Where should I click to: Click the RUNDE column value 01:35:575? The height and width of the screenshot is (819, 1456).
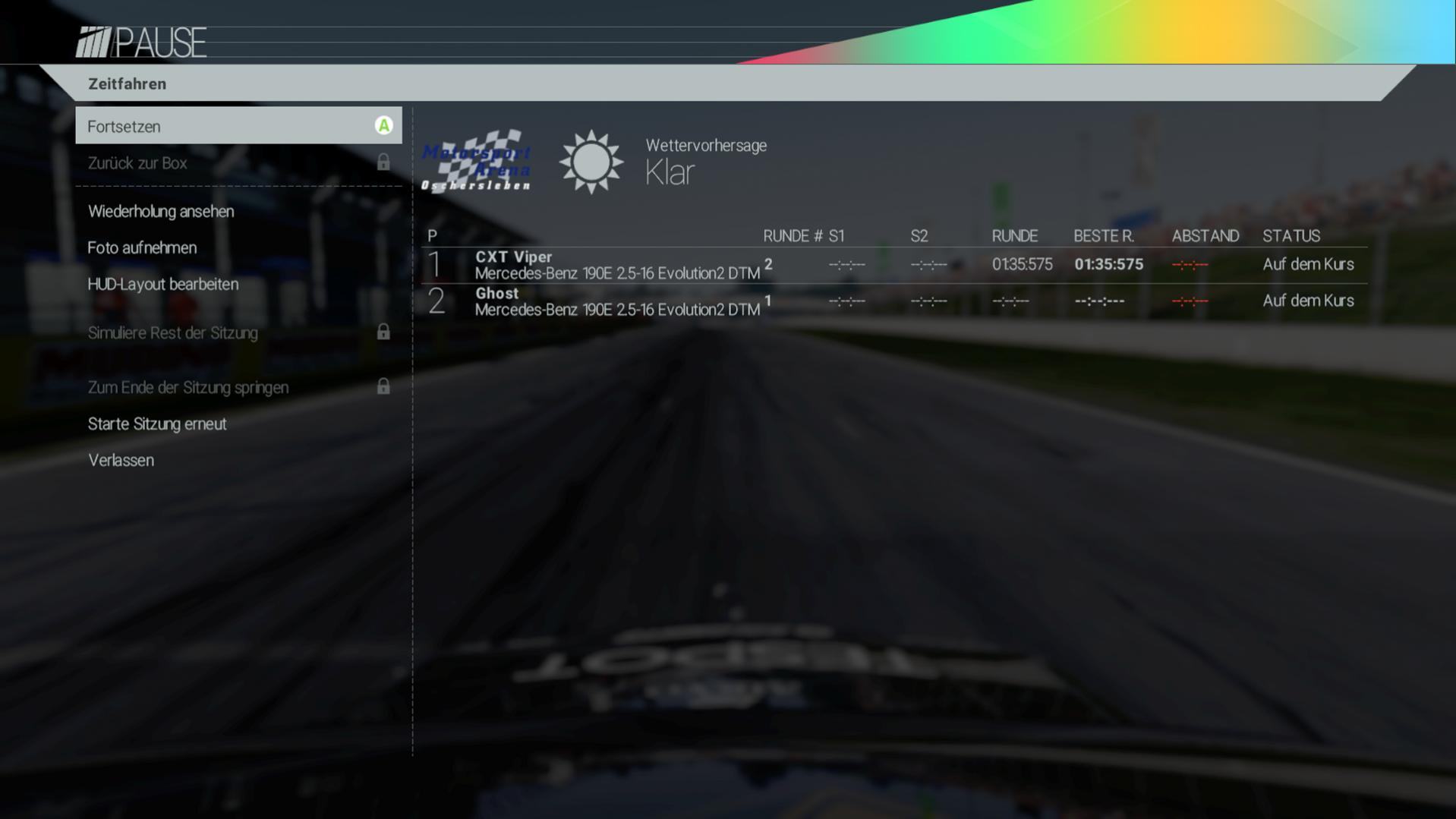1022,264
